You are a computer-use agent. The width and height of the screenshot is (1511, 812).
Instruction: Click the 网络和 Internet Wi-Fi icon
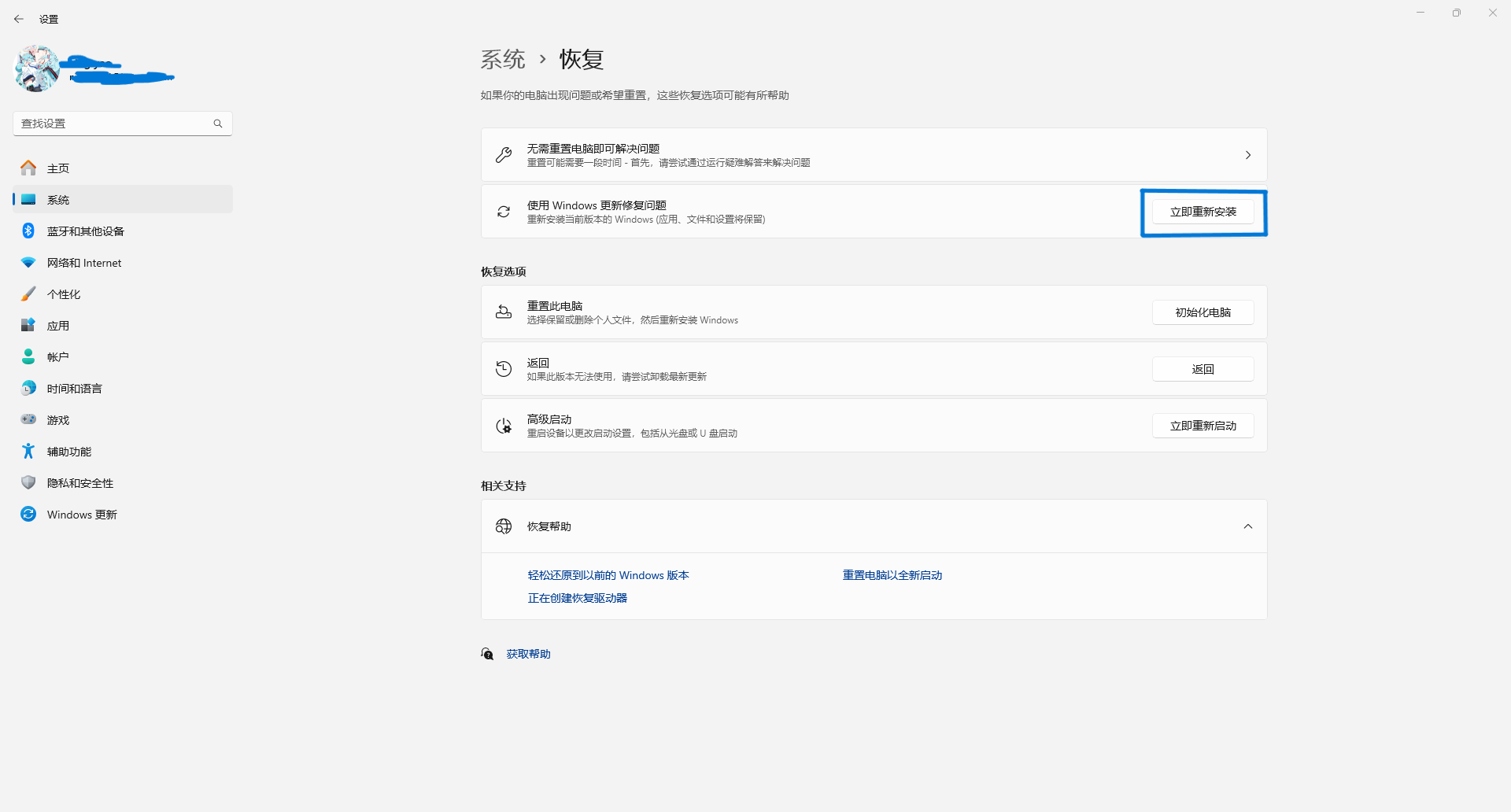tap(28, 262)
